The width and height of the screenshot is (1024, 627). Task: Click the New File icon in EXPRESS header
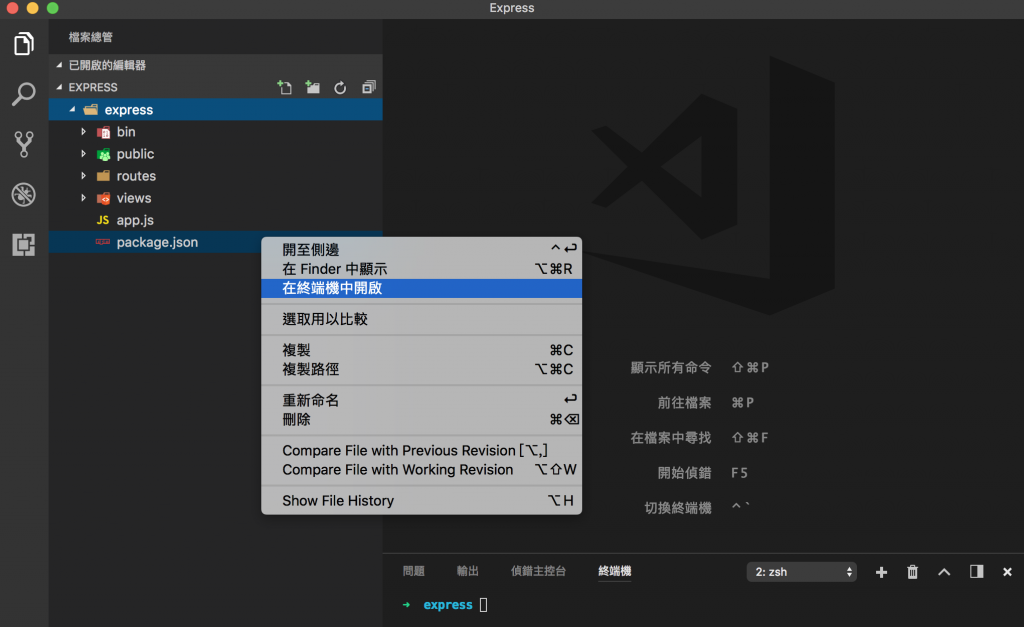pyautogui.click(x=284, y=88)
